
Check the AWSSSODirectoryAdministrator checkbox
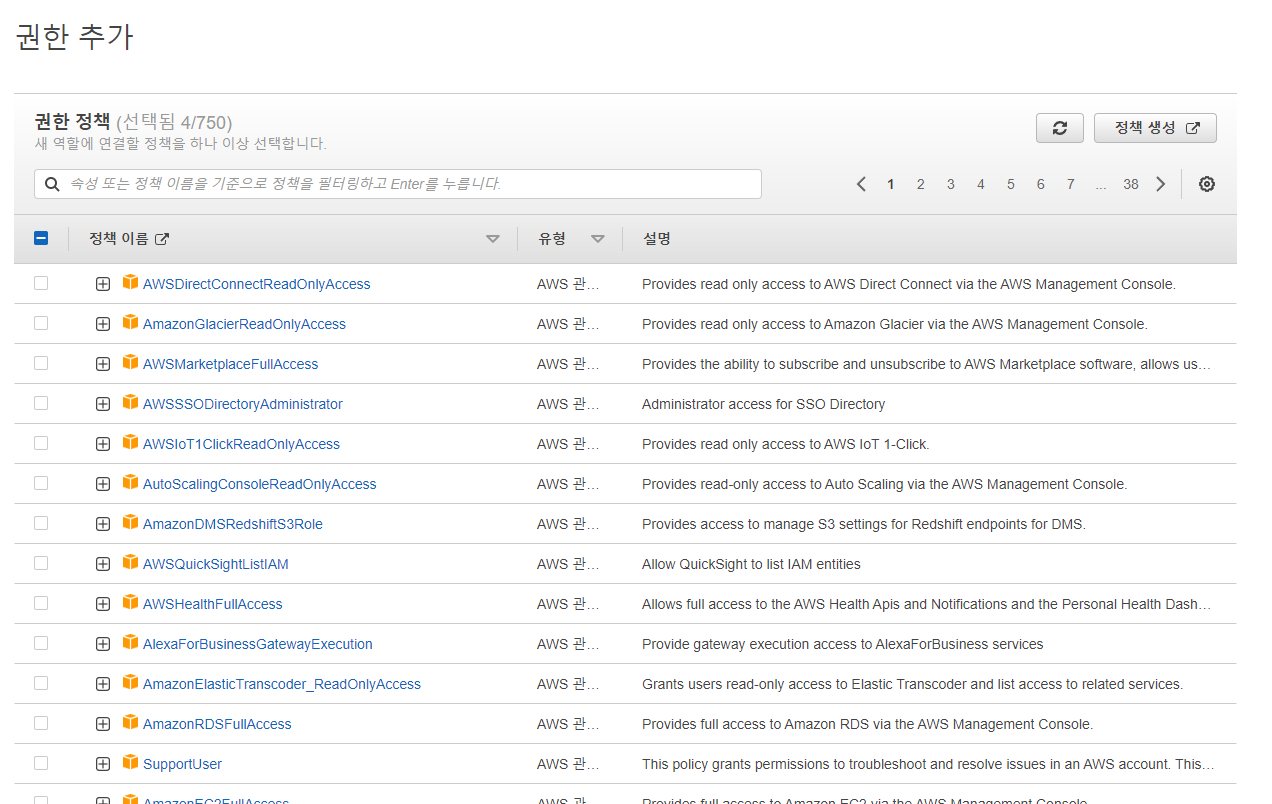(41, 403)
